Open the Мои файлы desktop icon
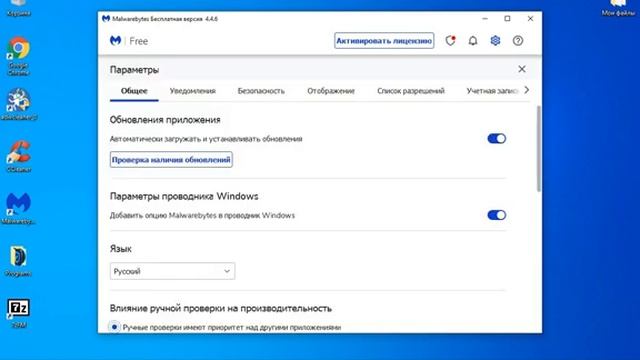 point(618,8)
